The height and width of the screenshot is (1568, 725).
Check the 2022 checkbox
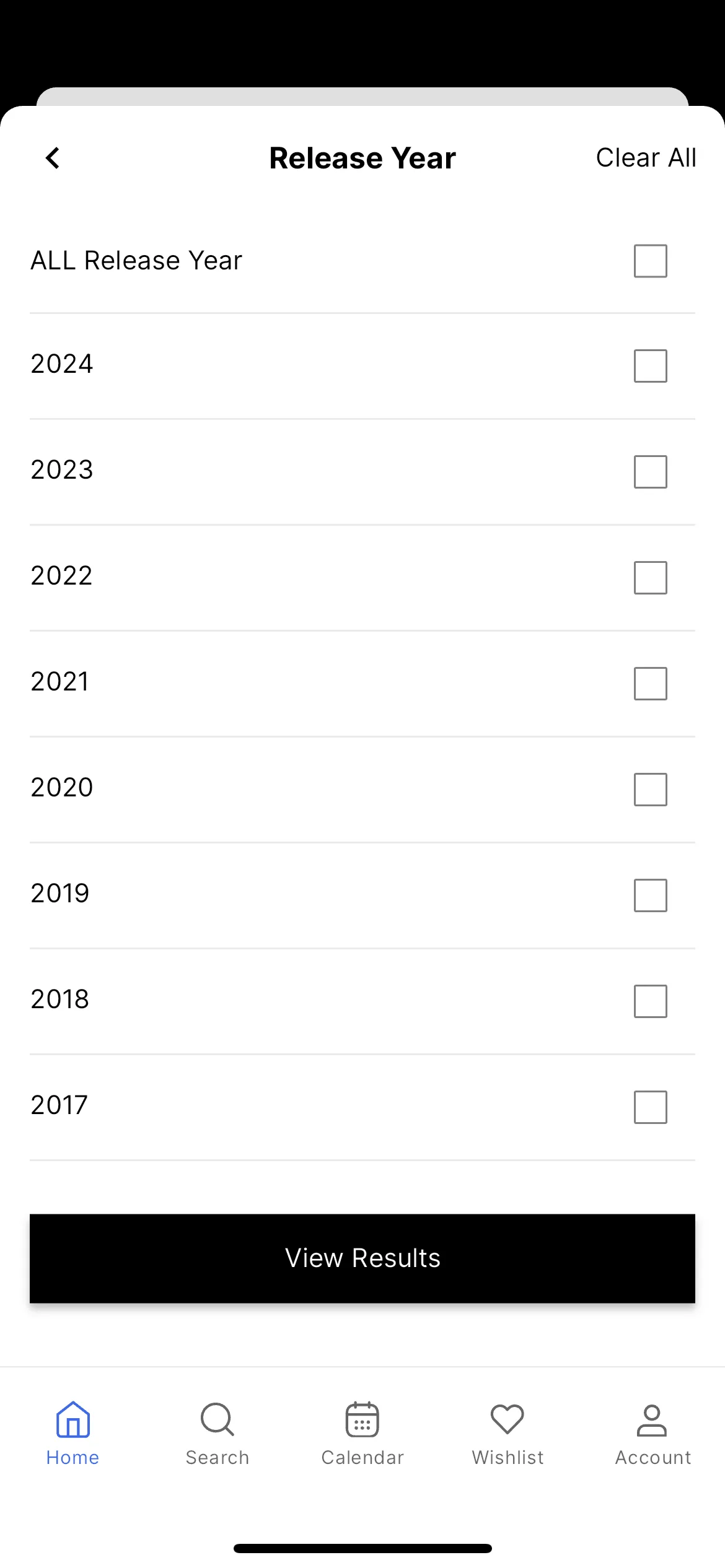(x=651, y=578)
